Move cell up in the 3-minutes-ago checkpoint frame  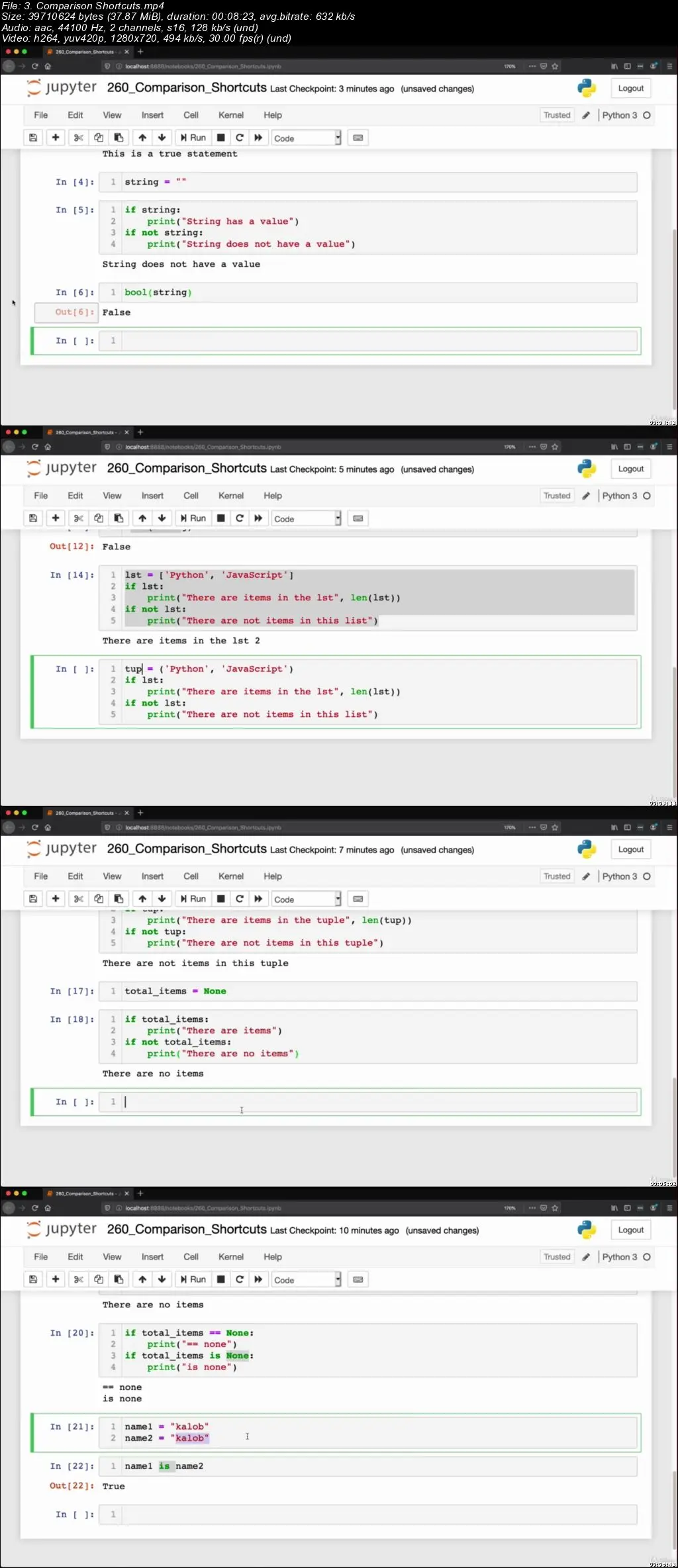(x=142, y=138)
